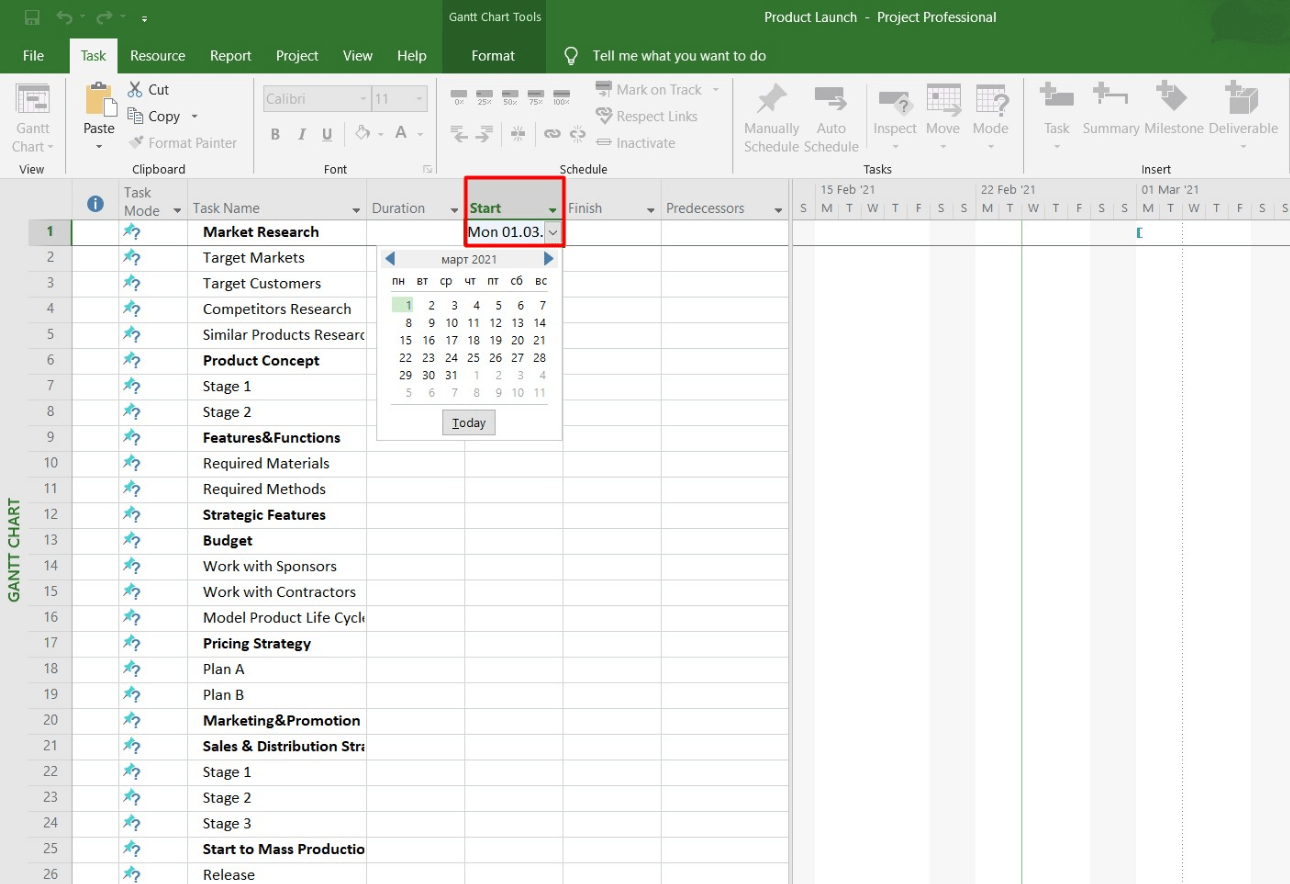Switch to the Project tab

[x=297, y=56]
